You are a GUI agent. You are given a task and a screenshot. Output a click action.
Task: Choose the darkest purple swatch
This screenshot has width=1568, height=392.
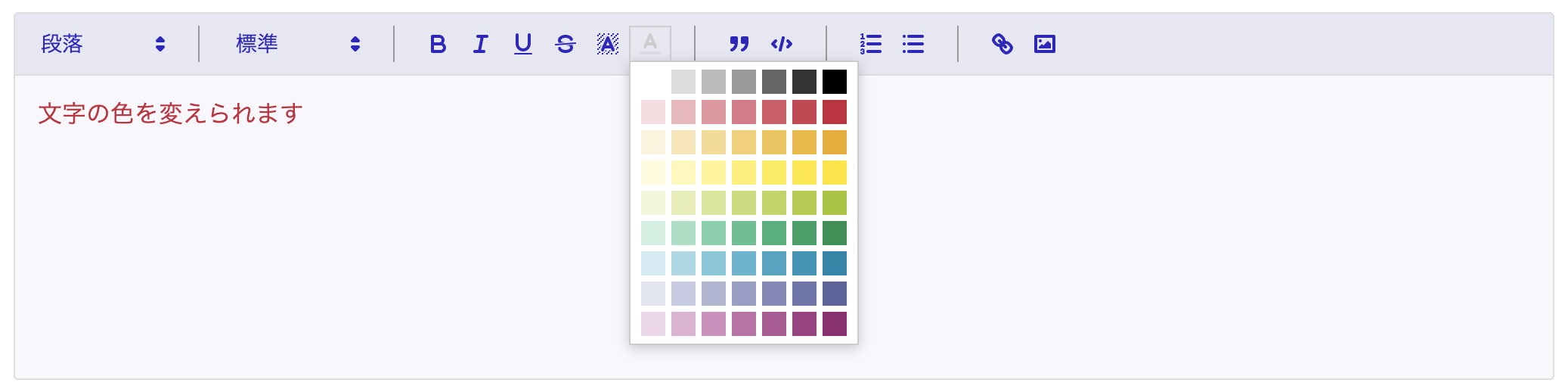[x=834, y=324]
